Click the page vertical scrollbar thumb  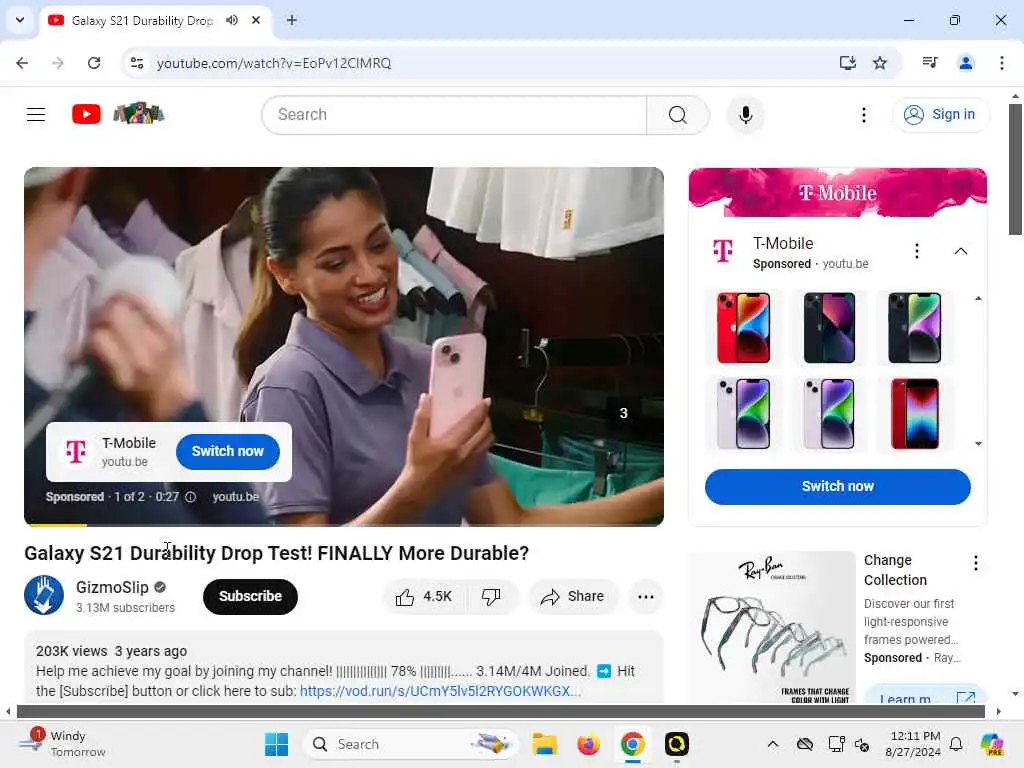tap(1014, 168)
